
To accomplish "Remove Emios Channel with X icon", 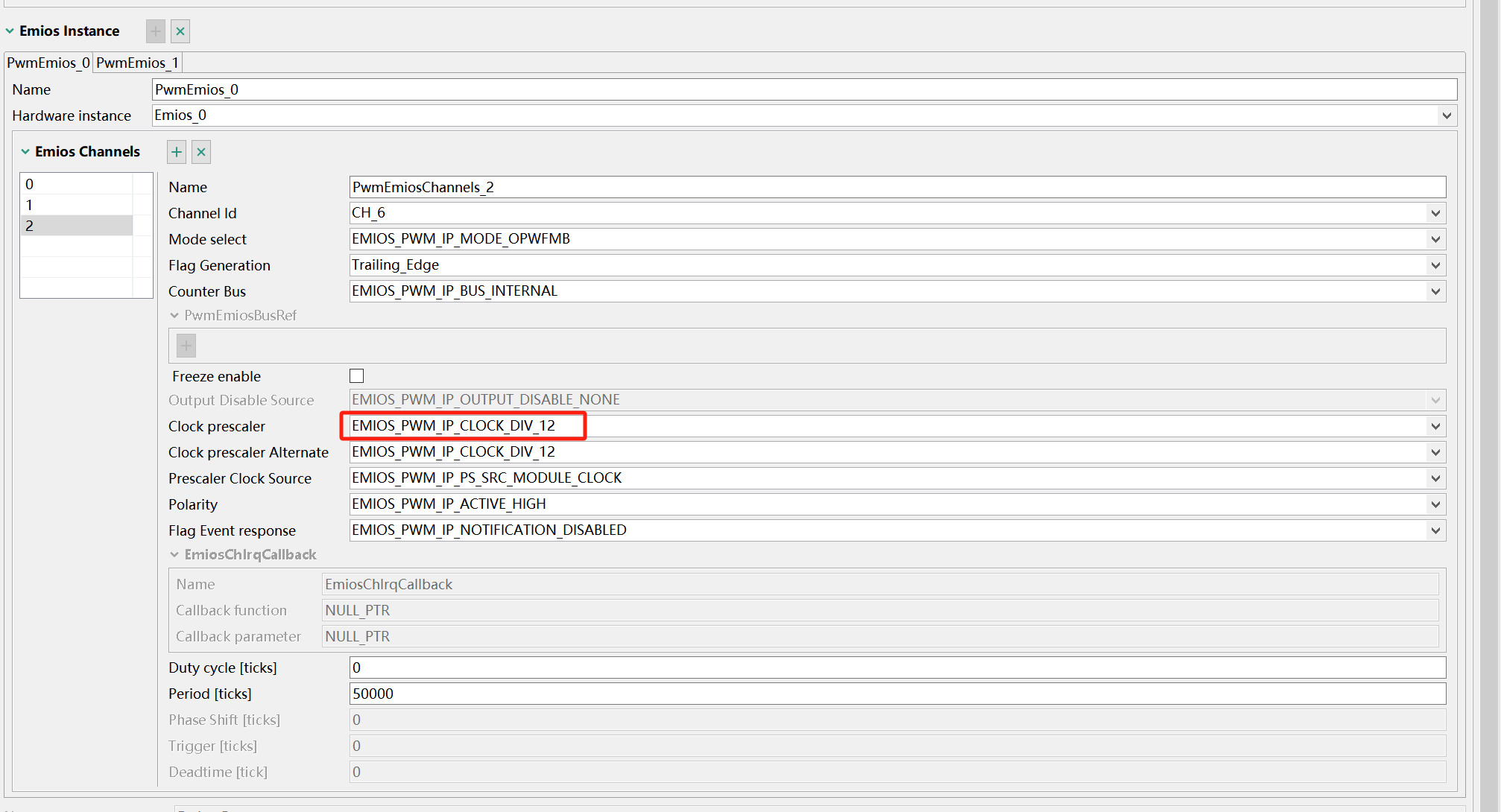I will [201, 152].
